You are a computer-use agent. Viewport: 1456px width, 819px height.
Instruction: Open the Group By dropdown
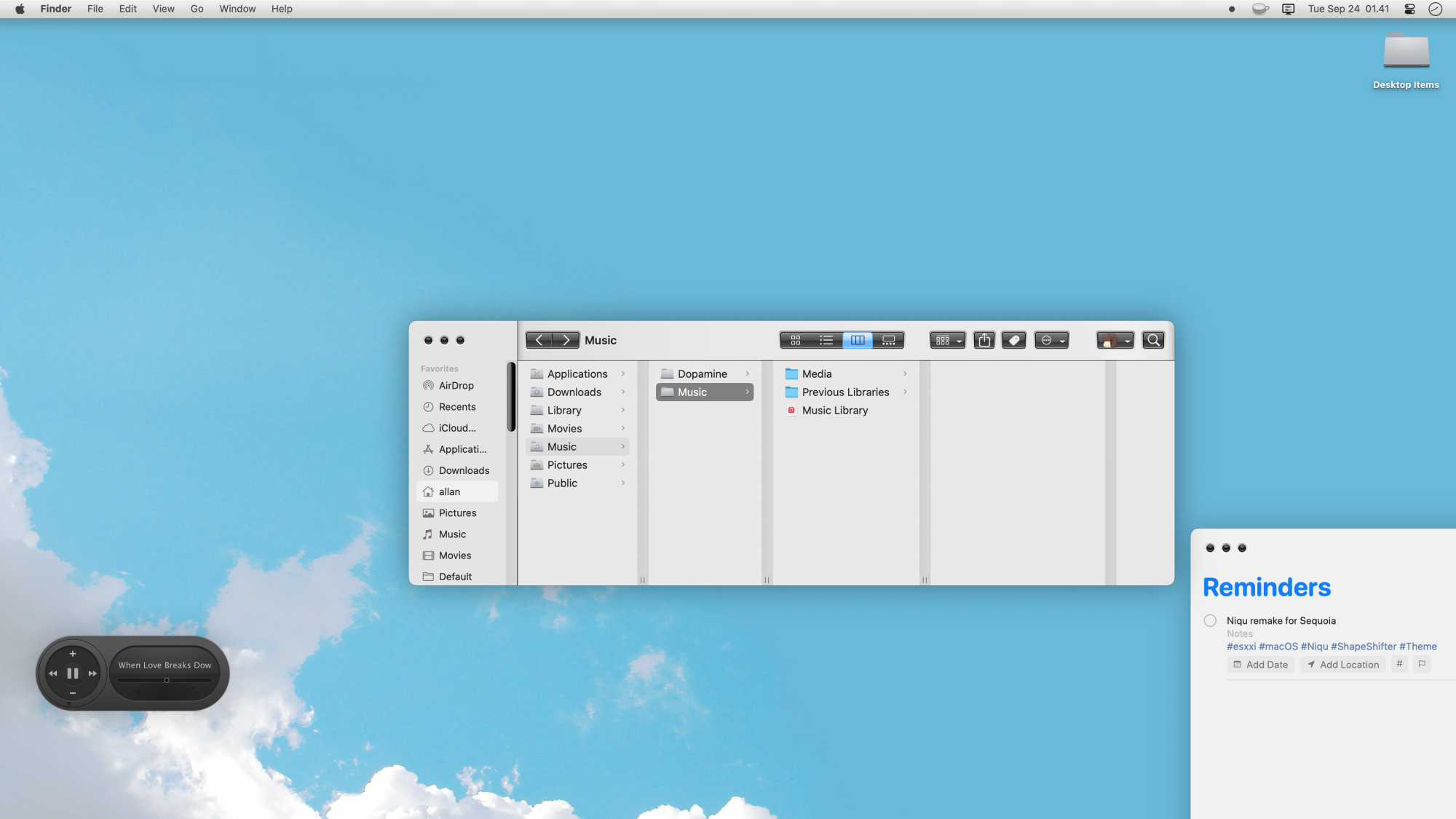click(x=948, y=340)
